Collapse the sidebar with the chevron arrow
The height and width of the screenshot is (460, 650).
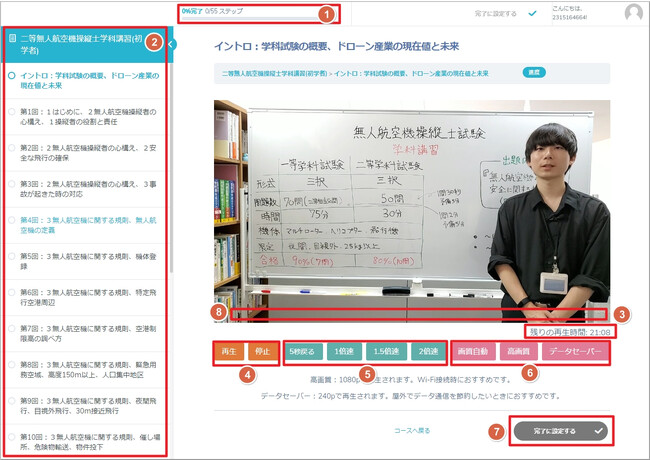point(171,44)
